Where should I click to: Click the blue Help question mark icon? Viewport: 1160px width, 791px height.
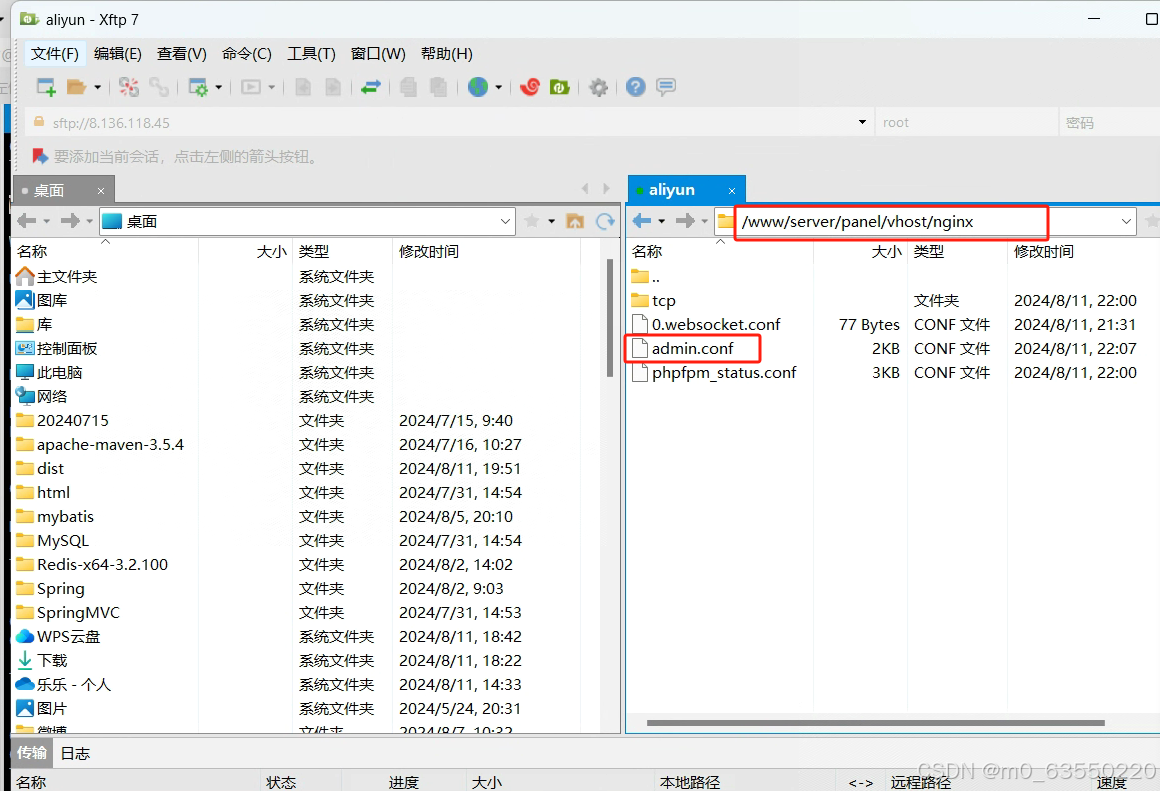click(x=635, y=87)
